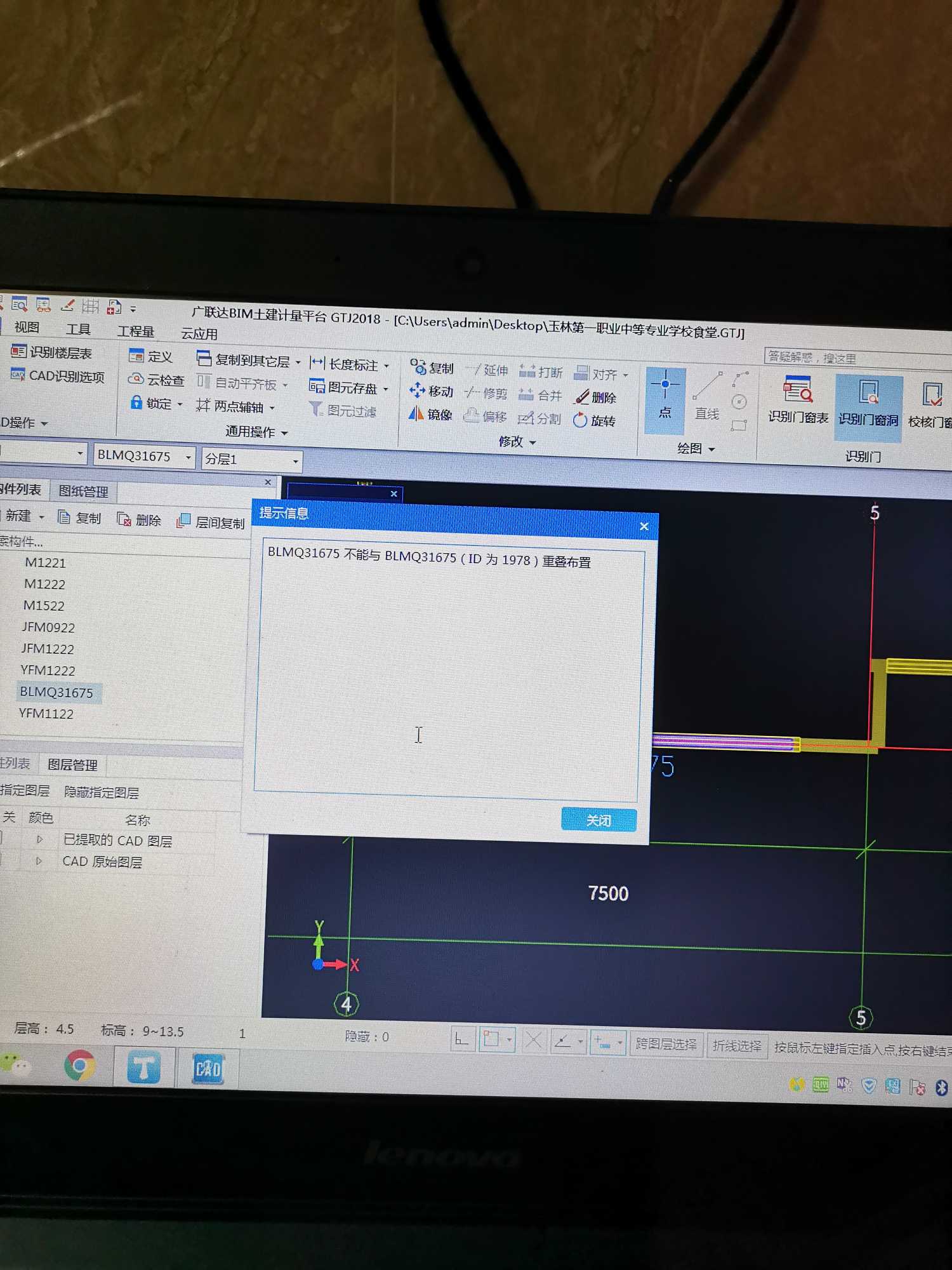Click 识别楼层表 tool
The image size is (952, 1270).
click(x=52, y=352)
